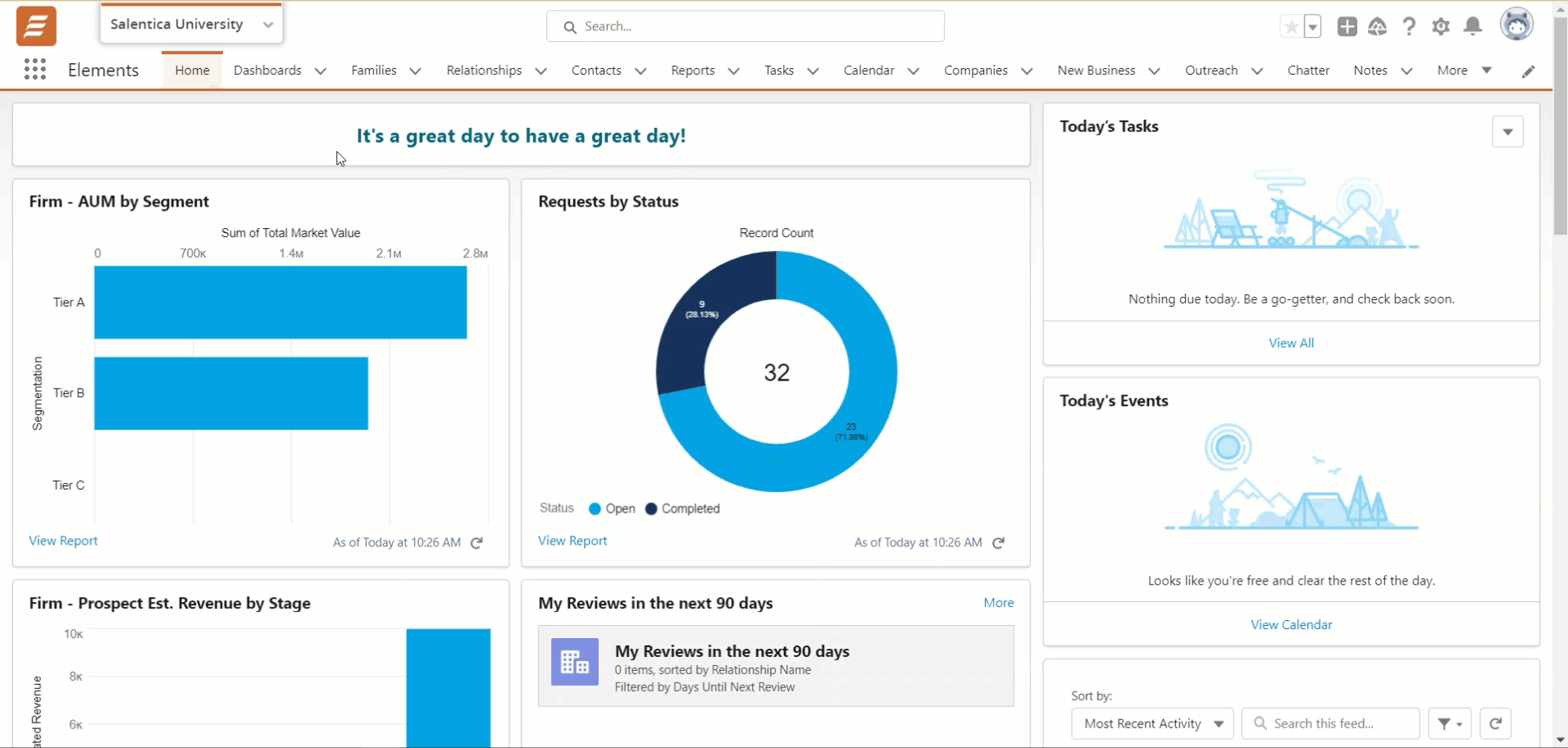Click the help question mark icon
Image resolution: width=1568 pixels, height=748 pixels.
tap(1409, 27)
